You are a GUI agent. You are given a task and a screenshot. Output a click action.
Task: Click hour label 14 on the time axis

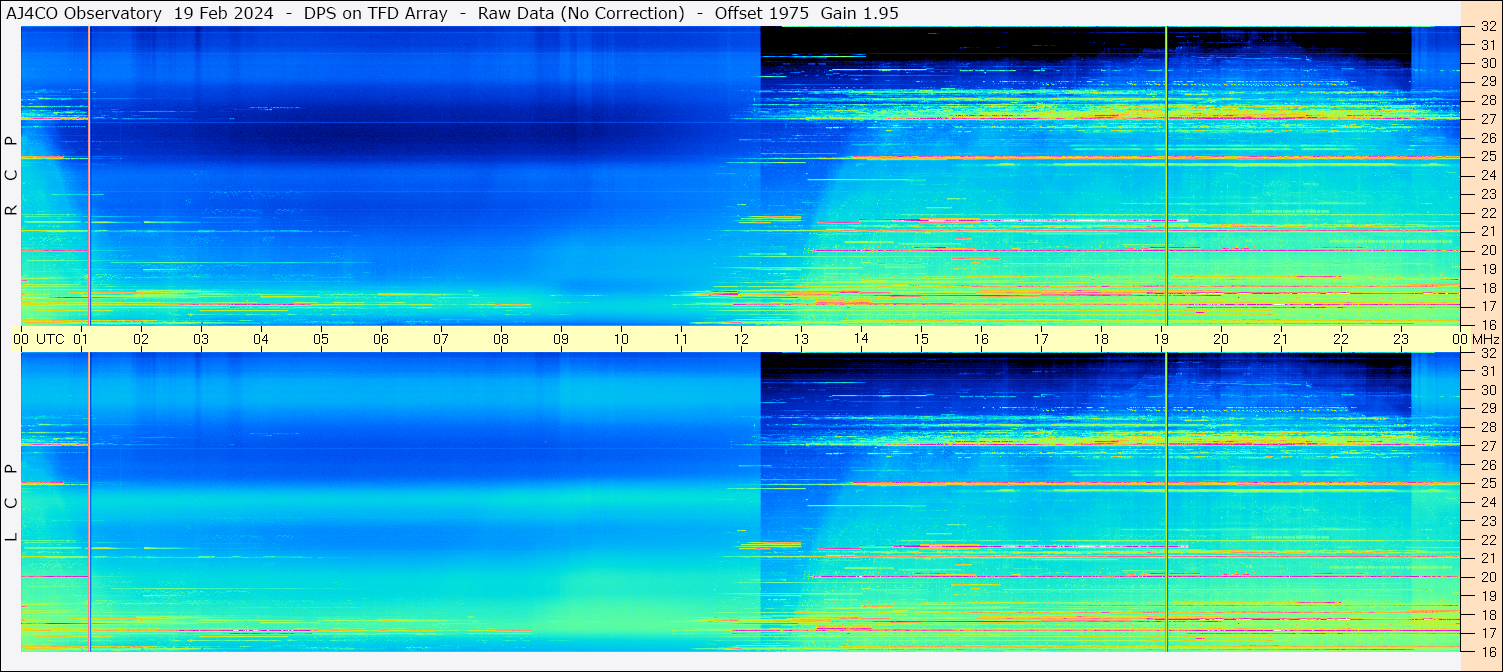click(x=861, y=339)
